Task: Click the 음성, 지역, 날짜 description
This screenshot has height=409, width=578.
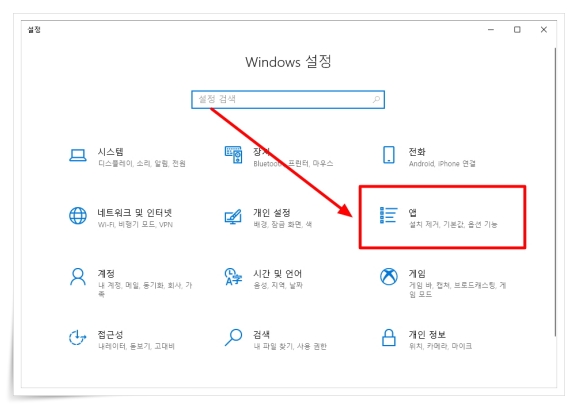Action: pyautogui.click(x=278, y=285)
